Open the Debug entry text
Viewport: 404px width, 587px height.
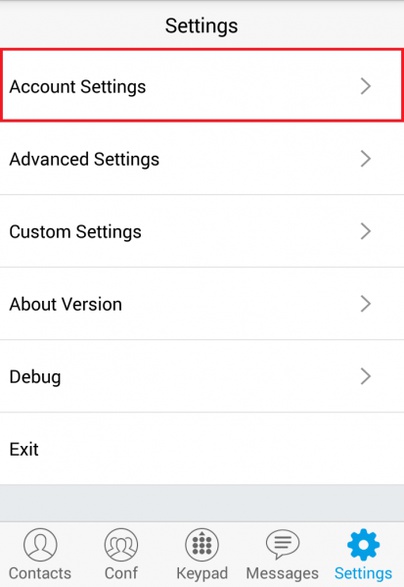(x=35, y=377)
